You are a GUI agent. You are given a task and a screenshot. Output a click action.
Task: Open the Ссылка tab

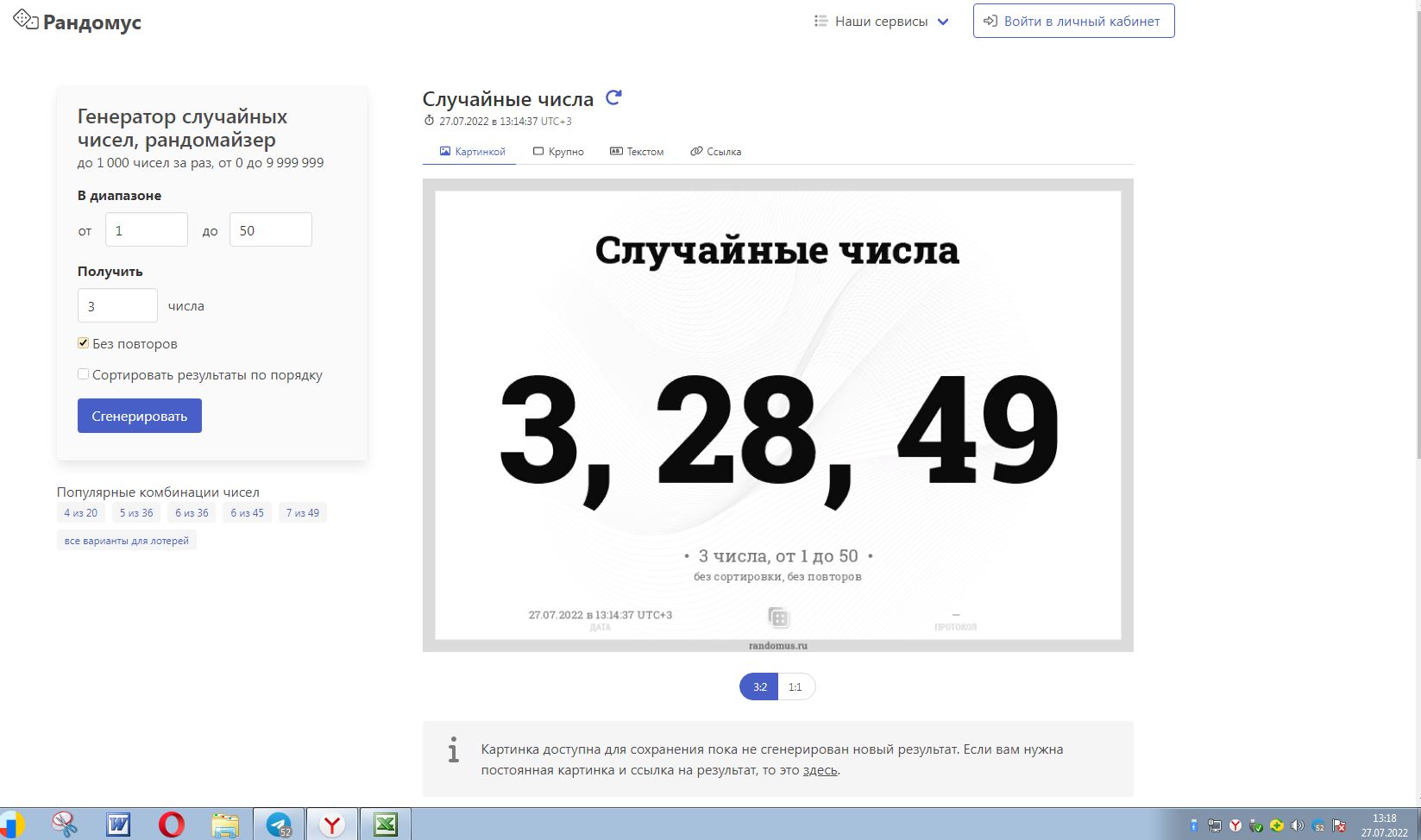715,152
